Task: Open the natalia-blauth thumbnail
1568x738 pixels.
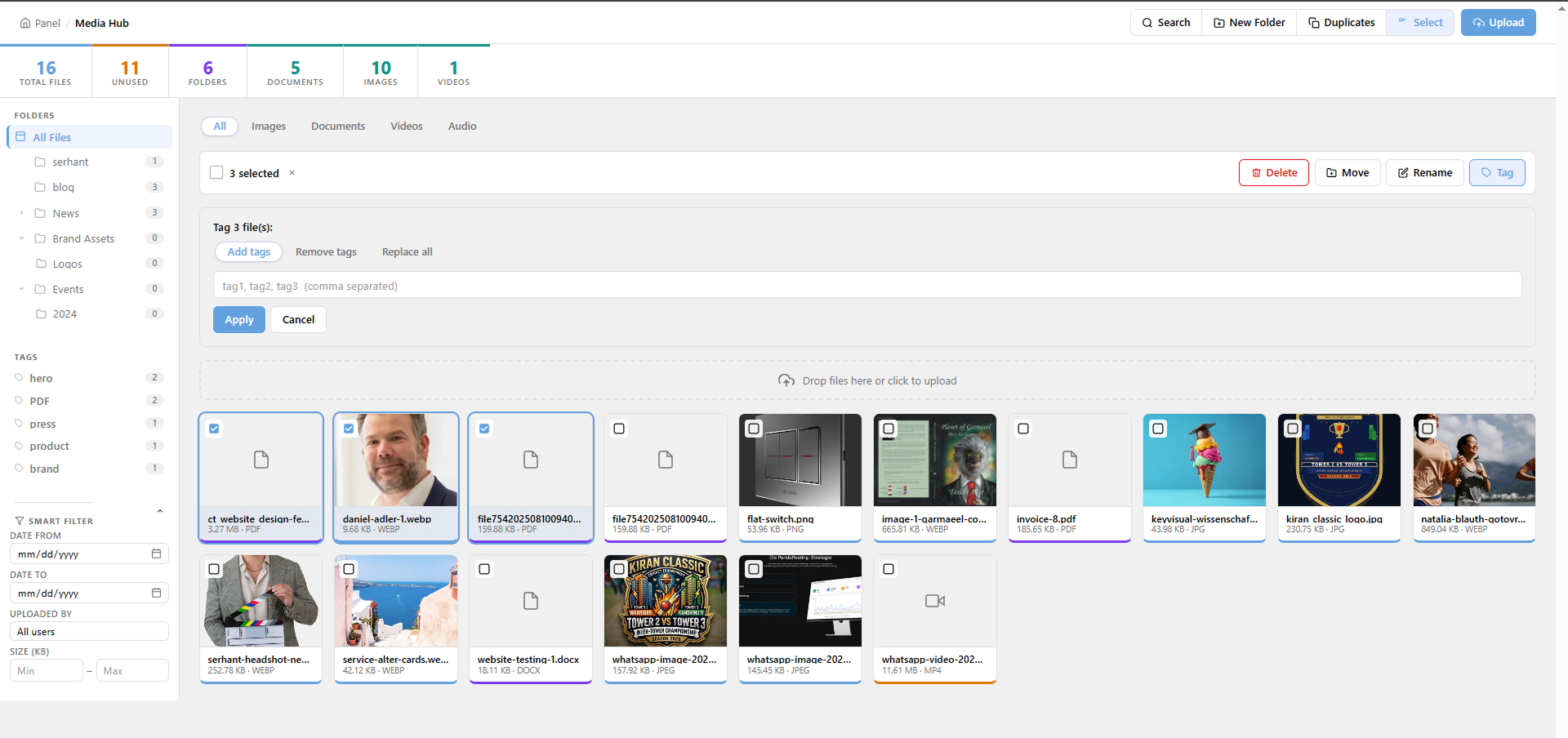Action: 1474,460
